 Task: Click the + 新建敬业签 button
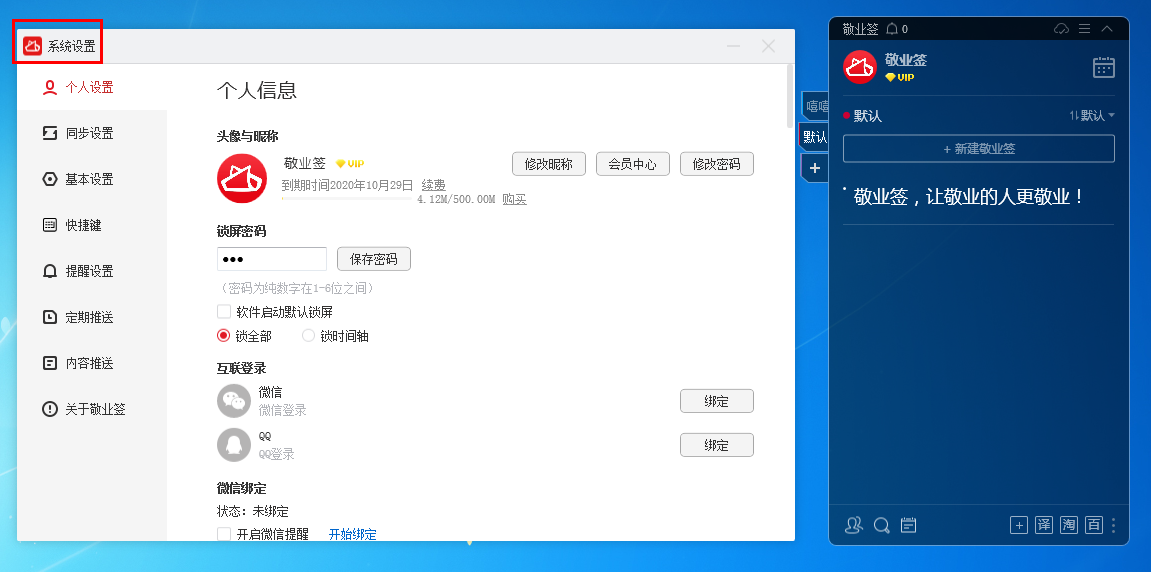(978, 148)
